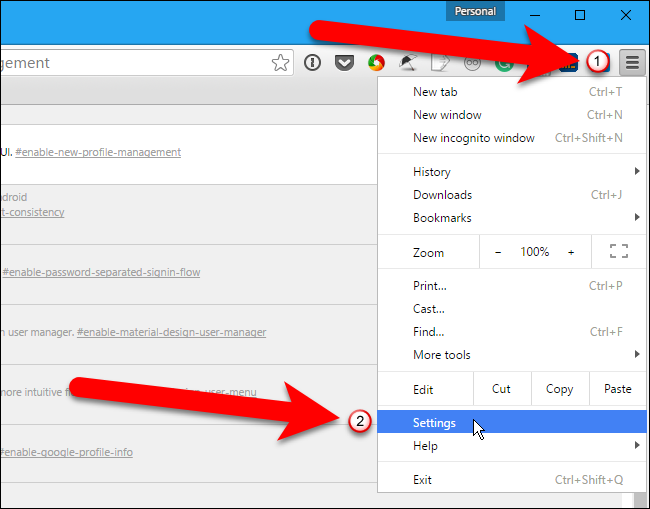Click the green Grammarly extension icon
This screenshot has height=509, width=650.
coord(504,64)
